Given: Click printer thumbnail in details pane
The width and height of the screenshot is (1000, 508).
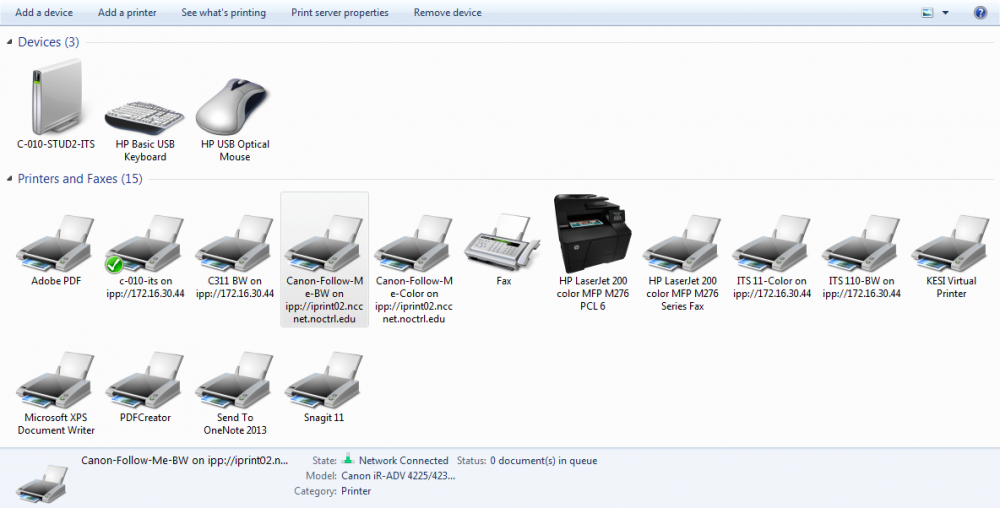Looking at the screenshot, I should [43, 483].
